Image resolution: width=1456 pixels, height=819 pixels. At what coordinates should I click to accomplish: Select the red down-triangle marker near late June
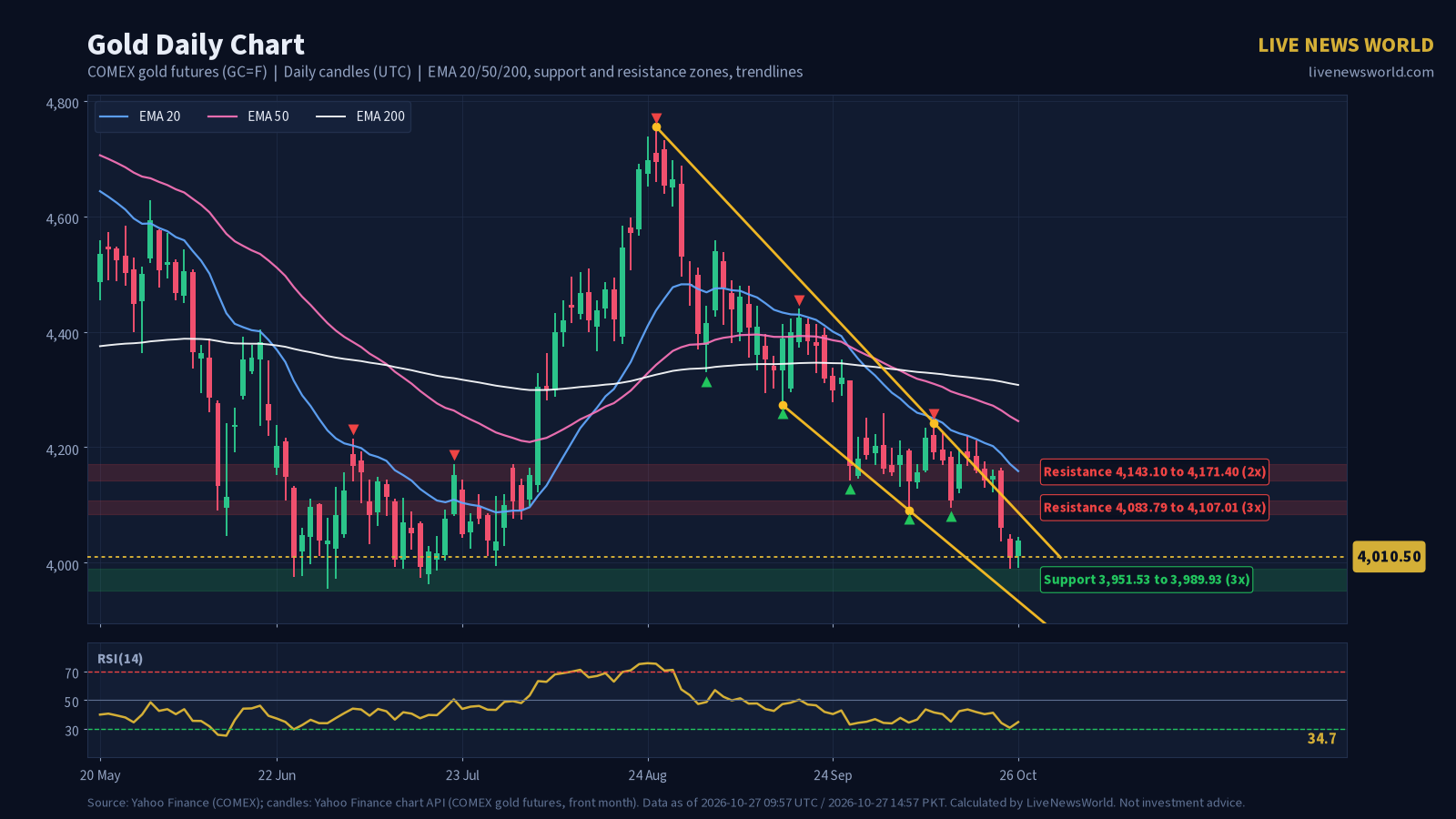pos(353,430)
